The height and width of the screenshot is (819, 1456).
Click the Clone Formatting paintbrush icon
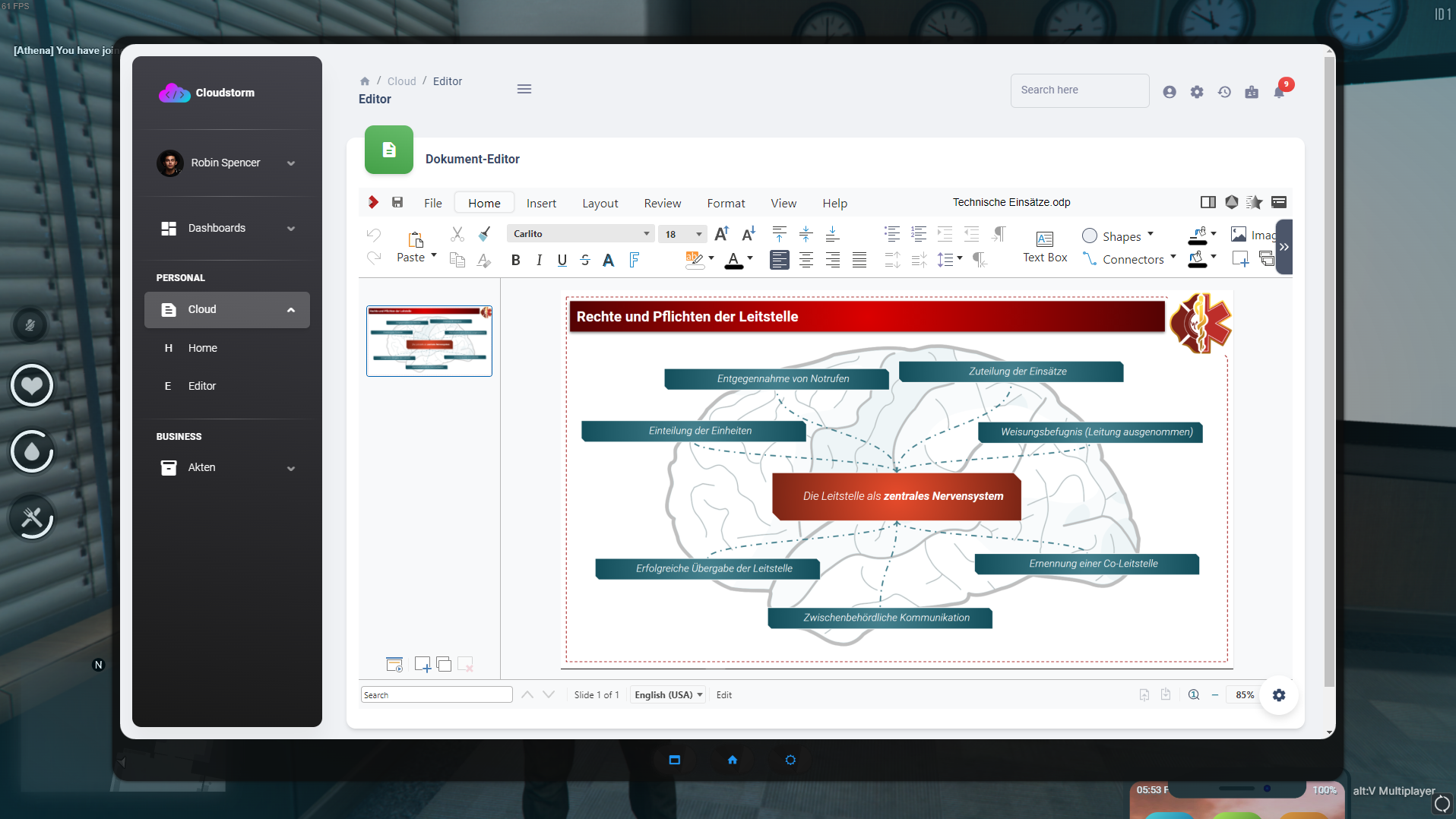point(484,234)
